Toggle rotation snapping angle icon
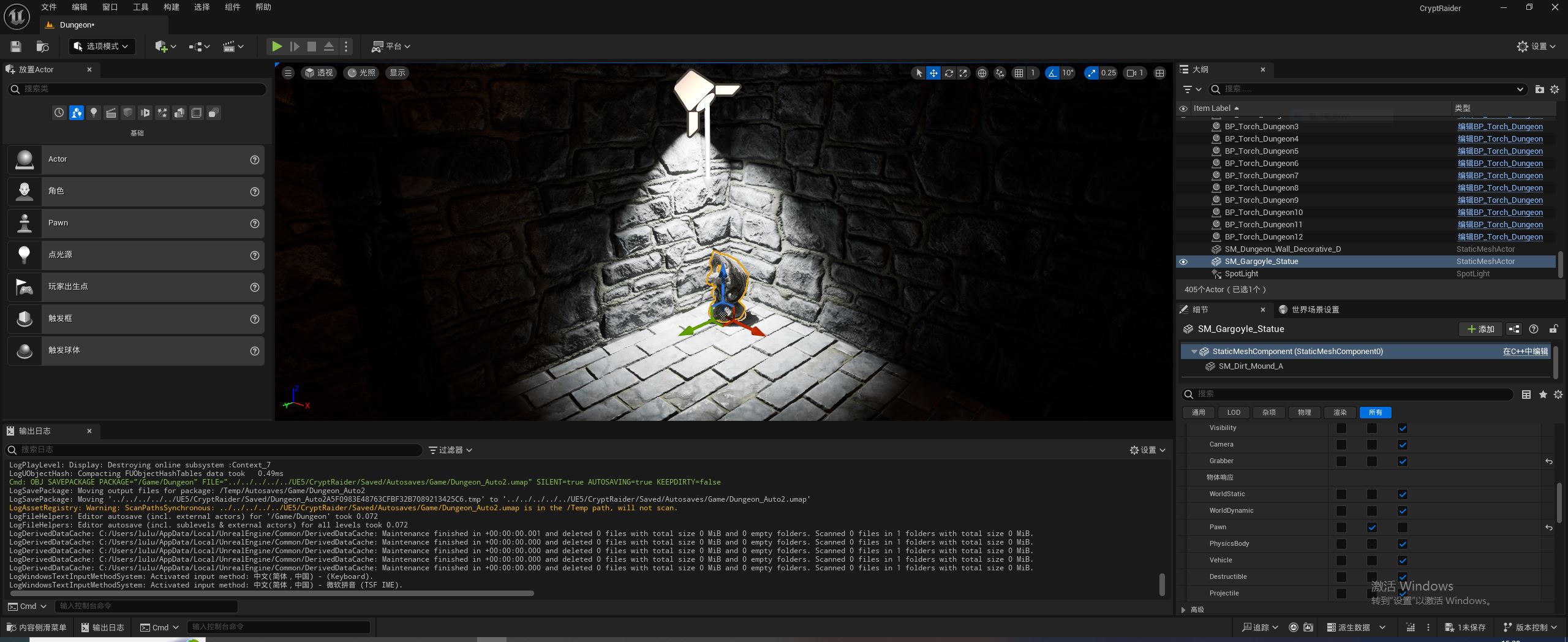 1052,73
